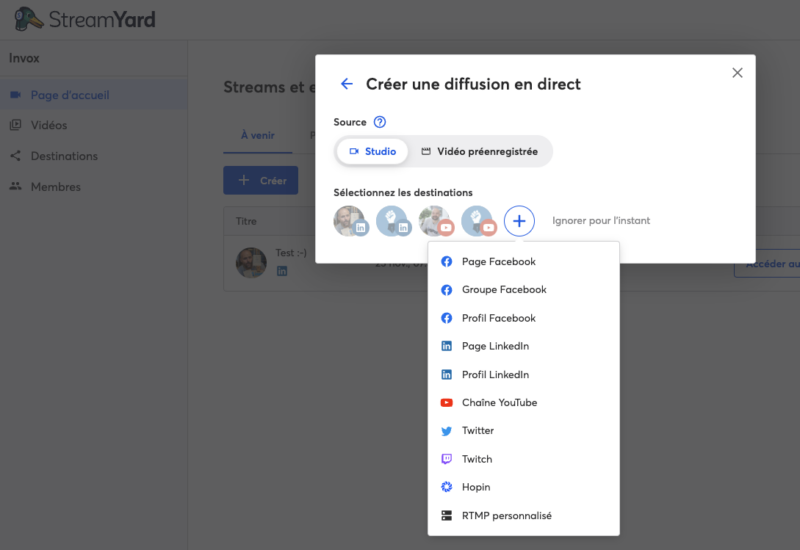Open Source help question mark icon
The height and width of the screenshot is (550, 800).
380,122
